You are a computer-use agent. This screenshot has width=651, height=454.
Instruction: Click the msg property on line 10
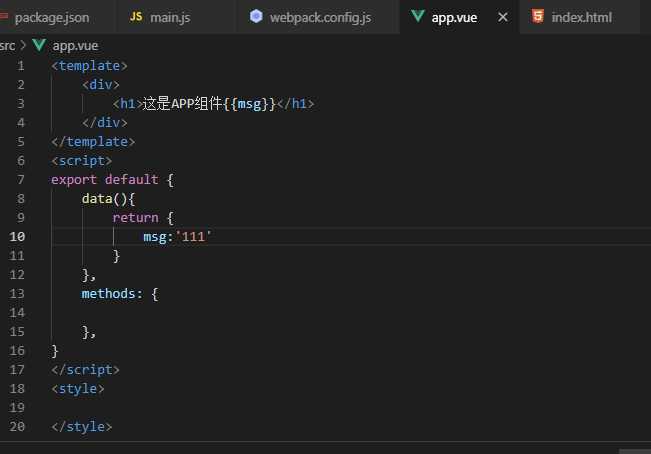coord(155,237)
